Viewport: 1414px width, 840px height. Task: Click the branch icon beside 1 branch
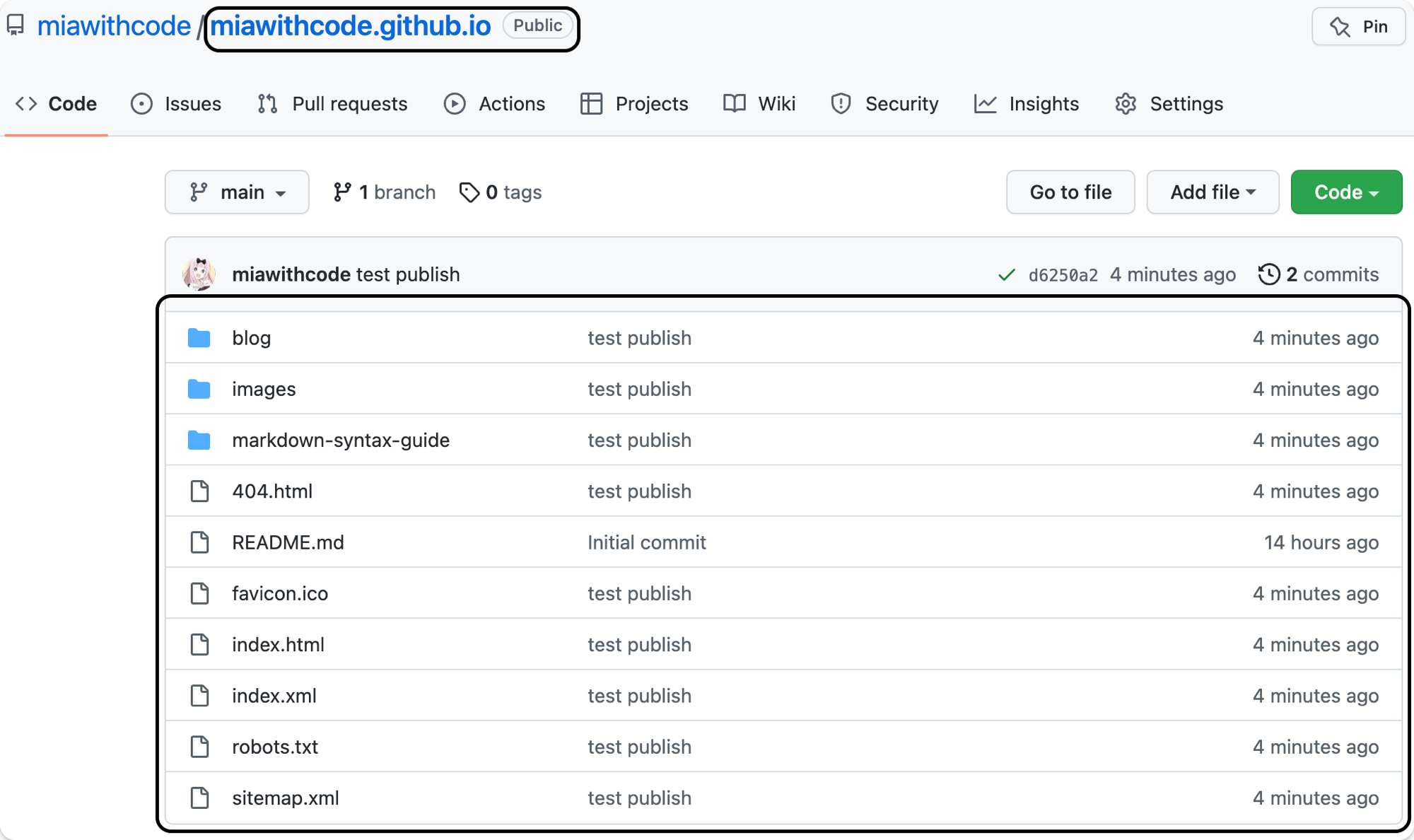343,192
